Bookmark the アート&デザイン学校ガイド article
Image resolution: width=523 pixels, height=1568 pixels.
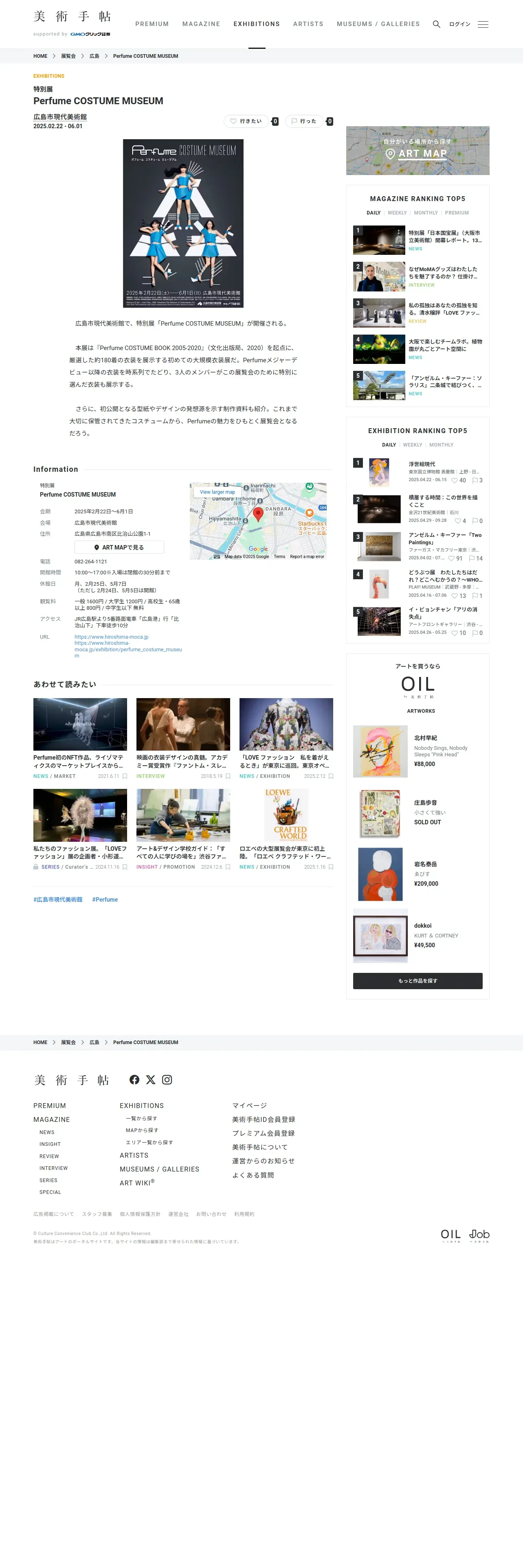[228, 867]
